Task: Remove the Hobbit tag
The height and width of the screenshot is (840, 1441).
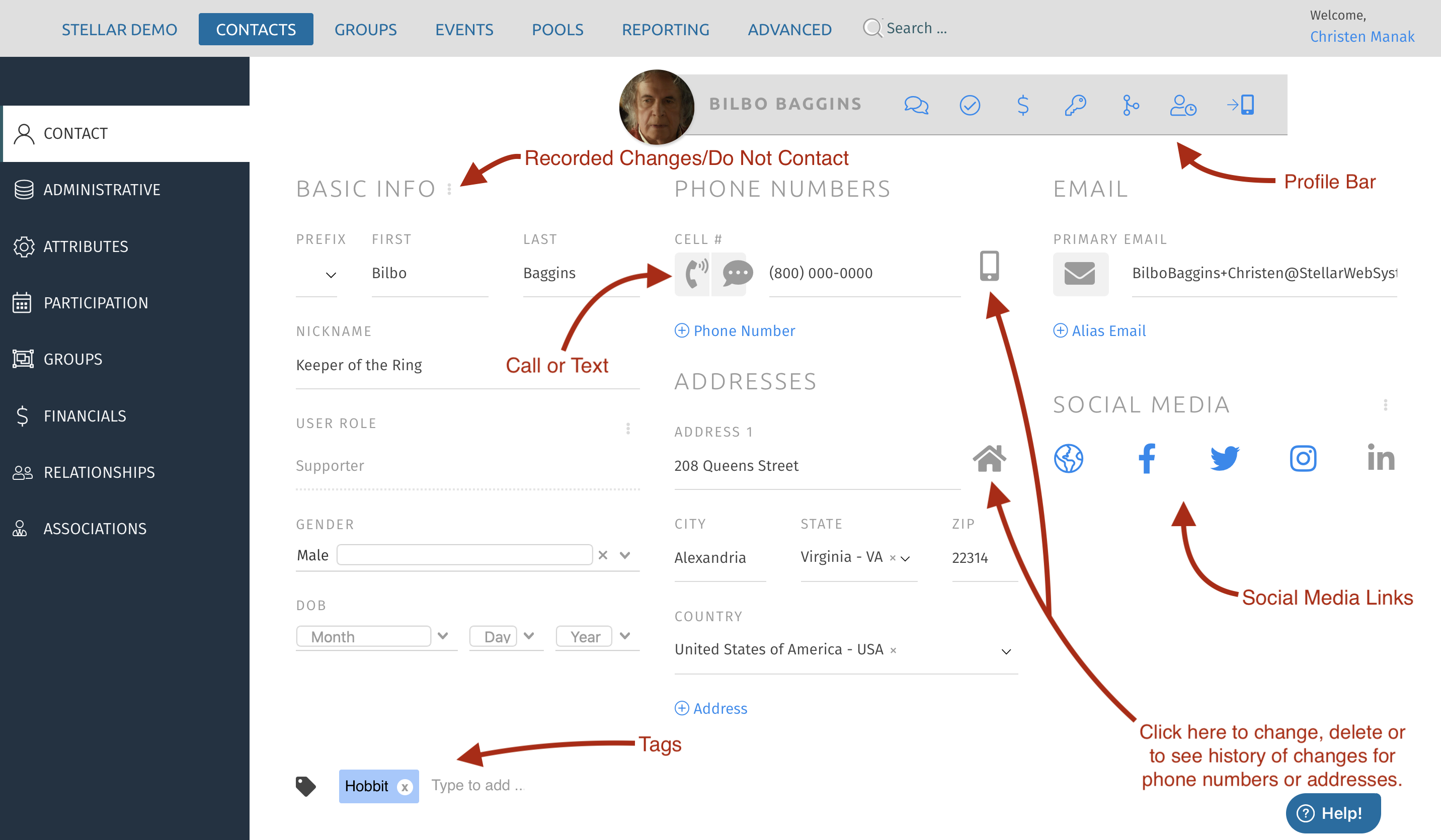Action: click(405, 787)
